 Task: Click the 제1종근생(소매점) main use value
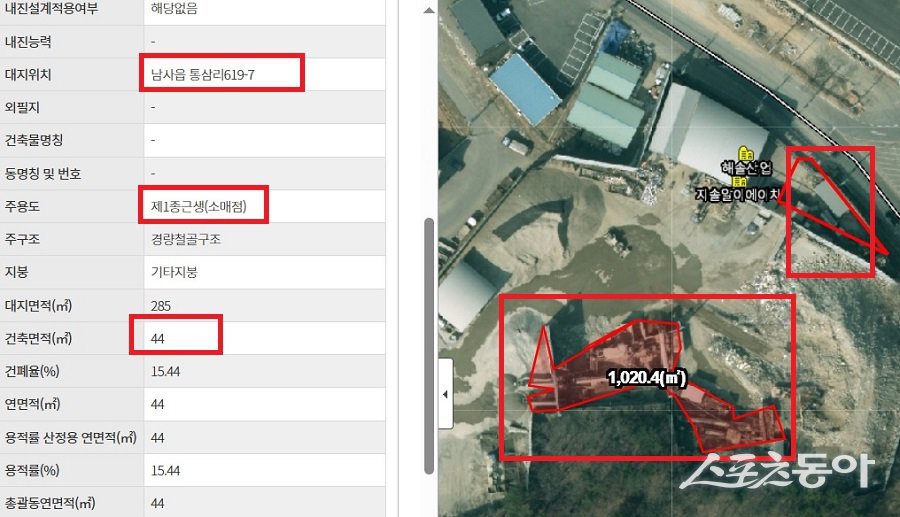(199, 206)
